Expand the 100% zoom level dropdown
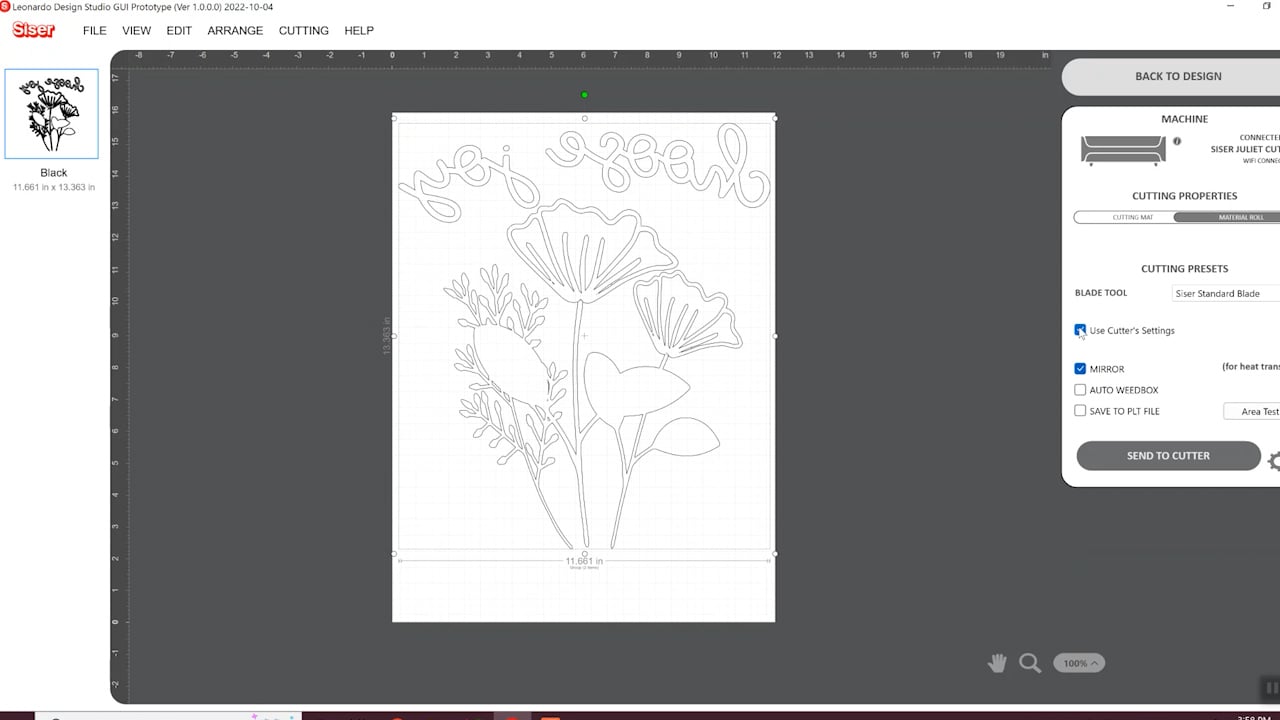 click(1079, 663)
